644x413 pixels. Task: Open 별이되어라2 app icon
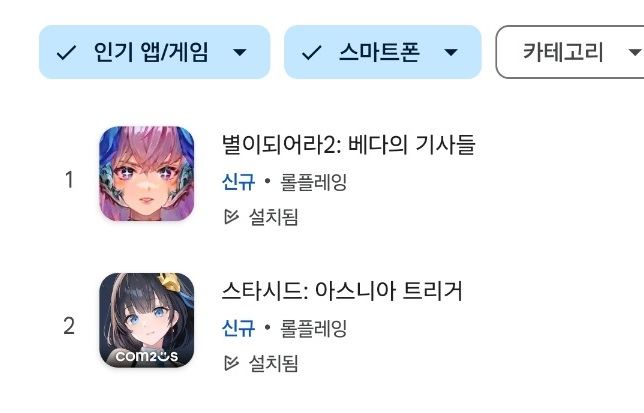(x=147, y=174)
